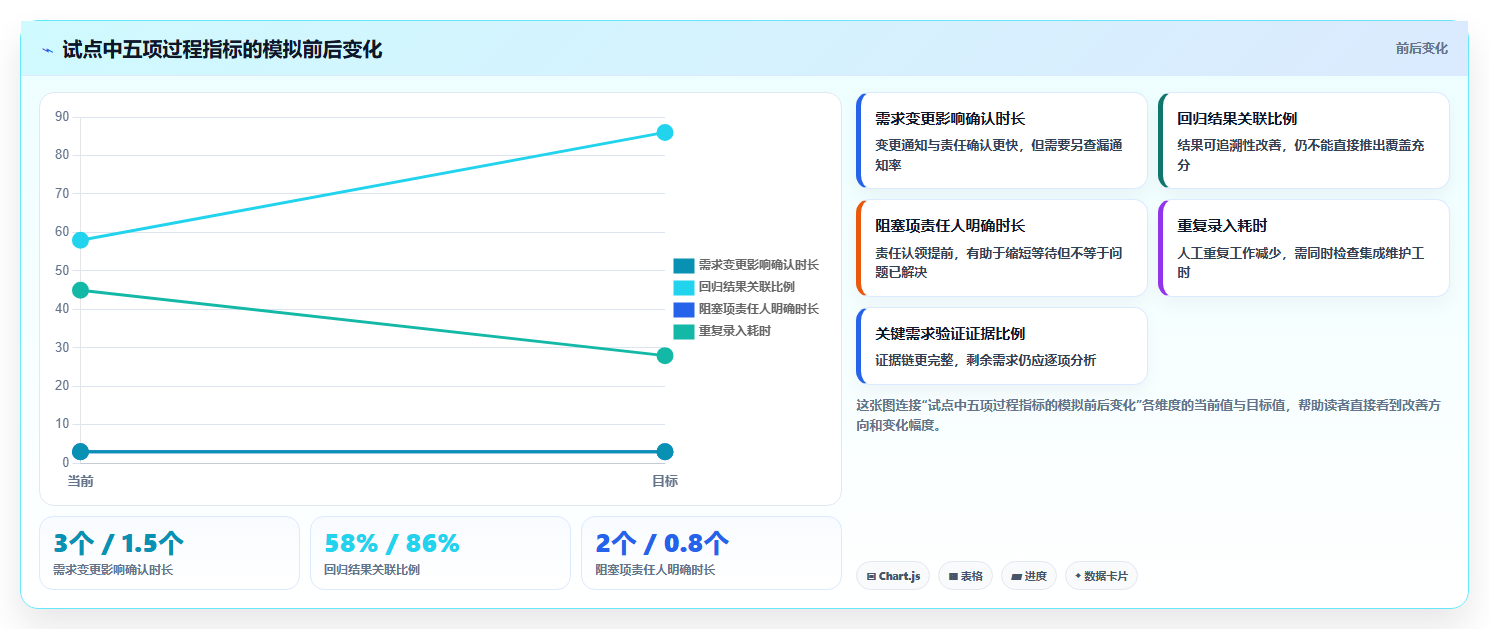1489x629 pixels.
Task: Click the 阻塞项责任人明确时长 legend label
Action: click(759, 309)
